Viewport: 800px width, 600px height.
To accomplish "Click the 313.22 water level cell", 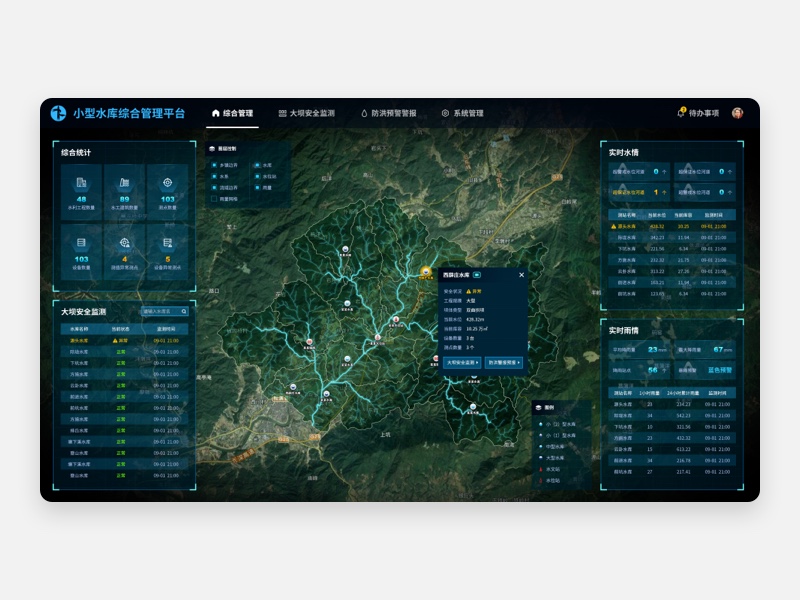I will coord(657,271).
